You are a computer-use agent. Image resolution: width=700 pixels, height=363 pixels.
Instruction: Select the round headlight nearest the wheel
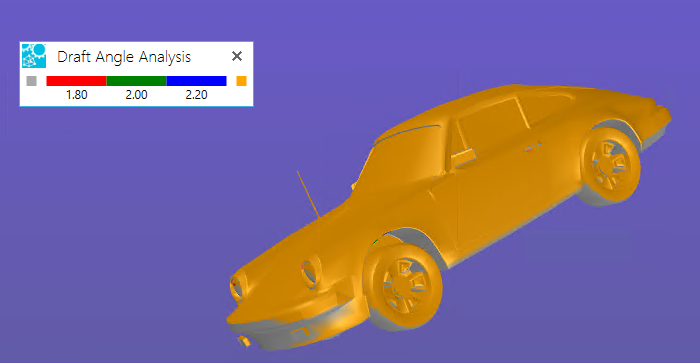(x=311, y=272)
